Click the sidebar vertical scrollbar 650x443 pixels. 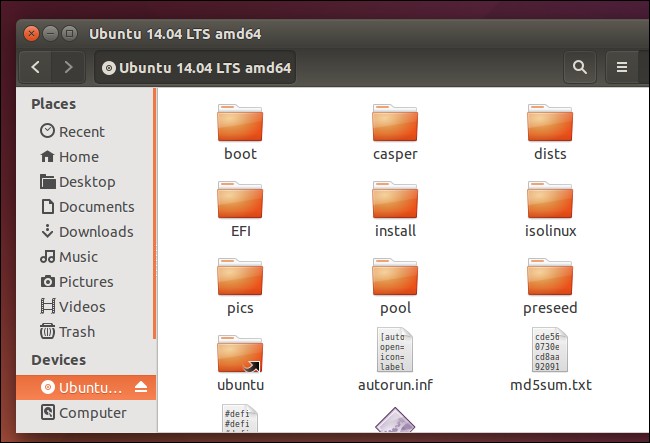tap(155, 214)
